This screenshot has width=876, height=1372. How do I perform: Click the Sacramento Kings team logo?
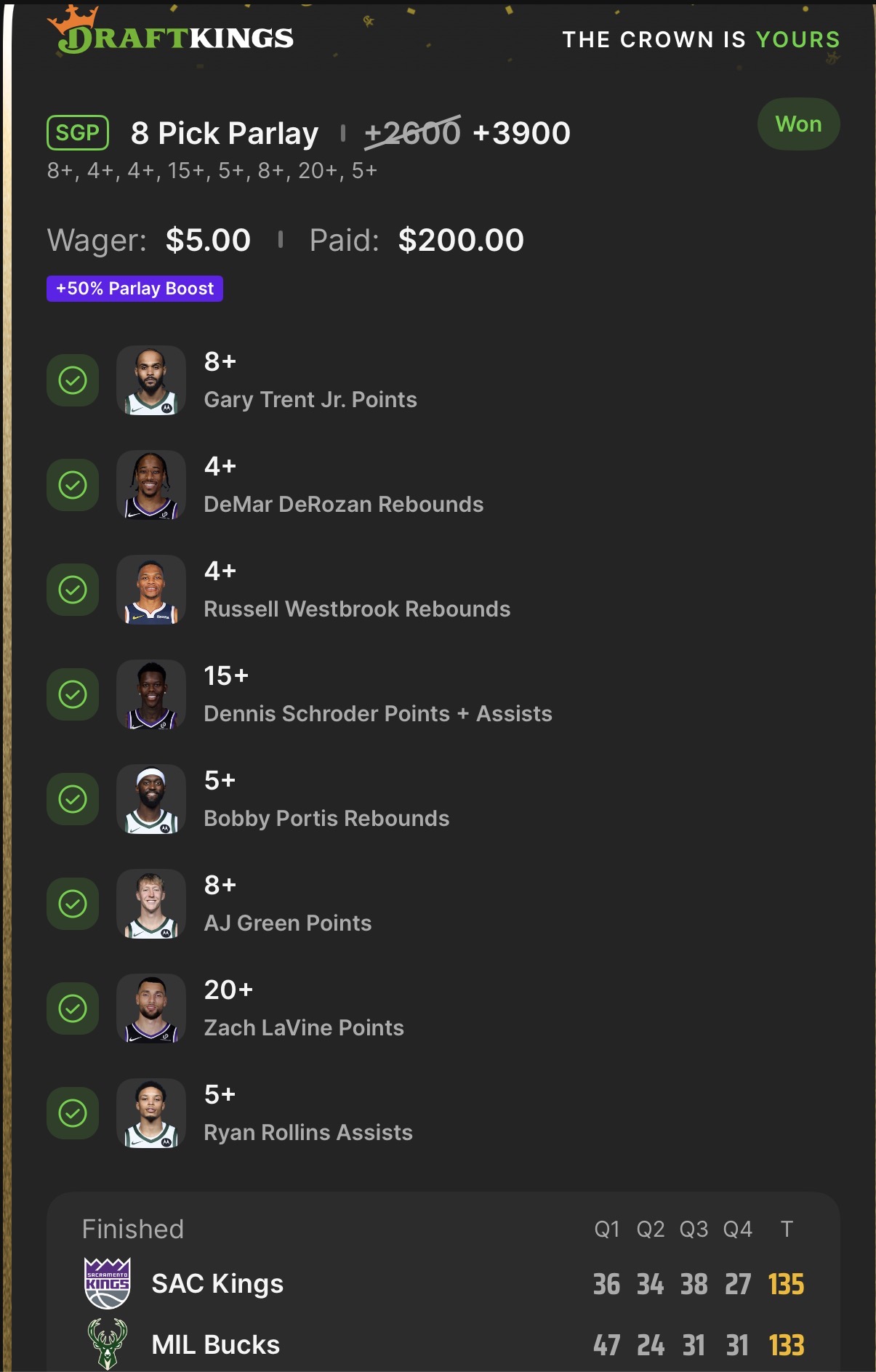[x=108, y=1283]
